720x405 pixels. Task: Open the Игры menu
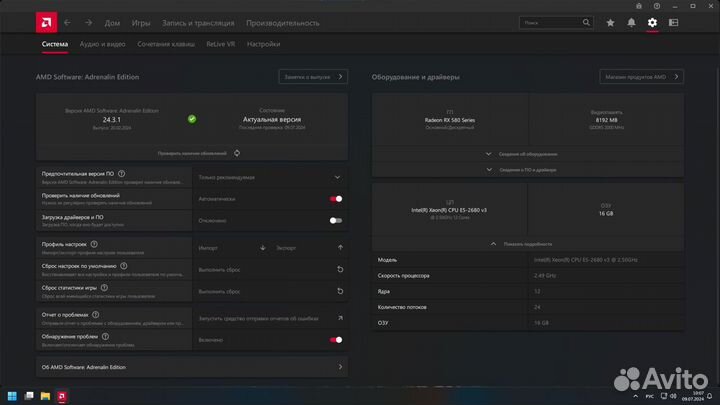[141, 23]
